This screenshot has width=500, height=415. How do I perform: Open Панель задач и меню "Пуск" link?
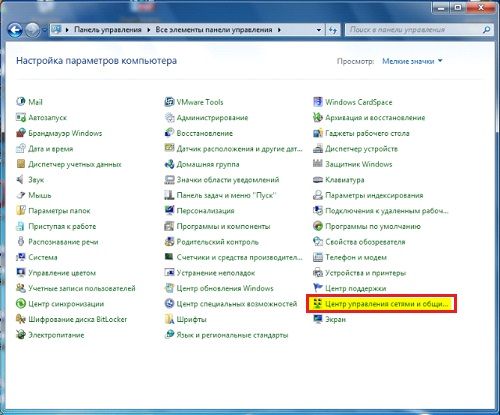click(227, 195)
